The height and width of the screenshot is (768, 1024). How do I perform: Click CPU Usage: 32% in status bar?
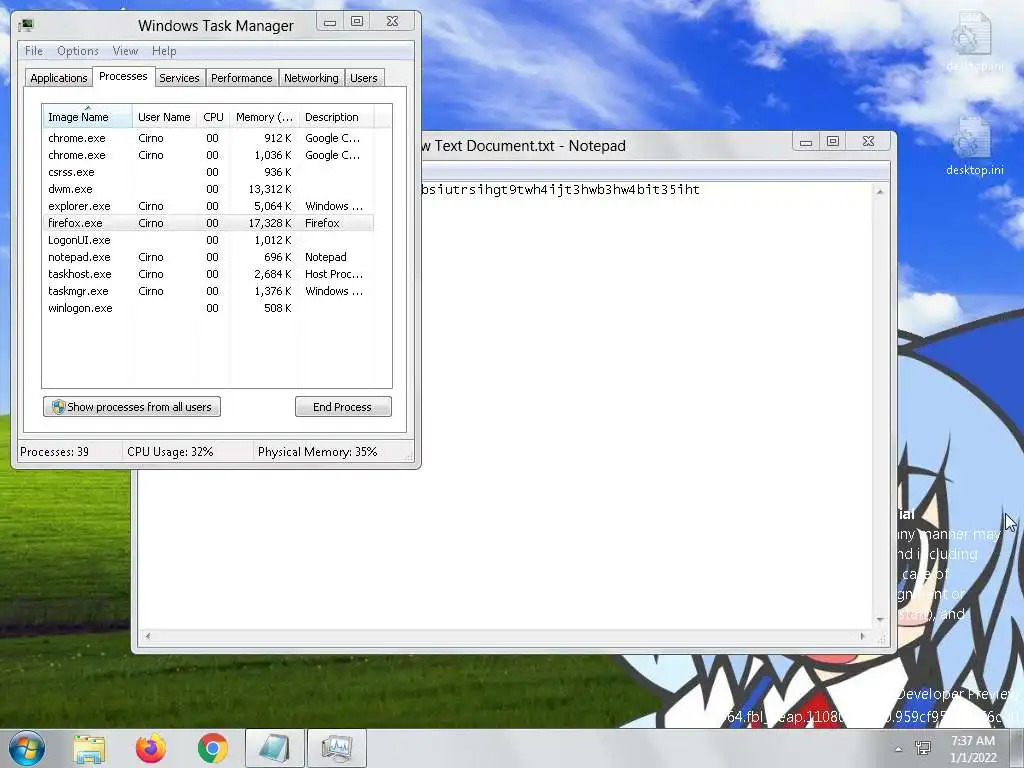click(x=170, y=451)
